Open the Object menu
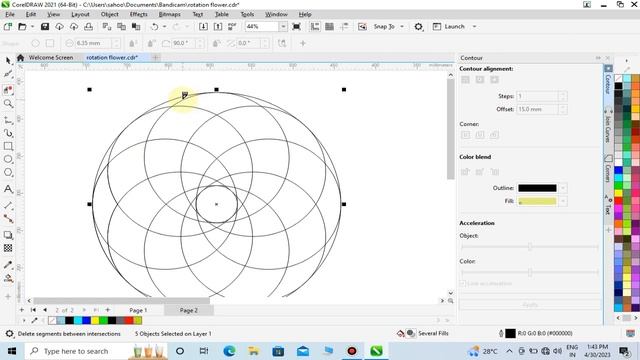The width and height of the screenshot is (640, 360). click(x=109, y=14)
